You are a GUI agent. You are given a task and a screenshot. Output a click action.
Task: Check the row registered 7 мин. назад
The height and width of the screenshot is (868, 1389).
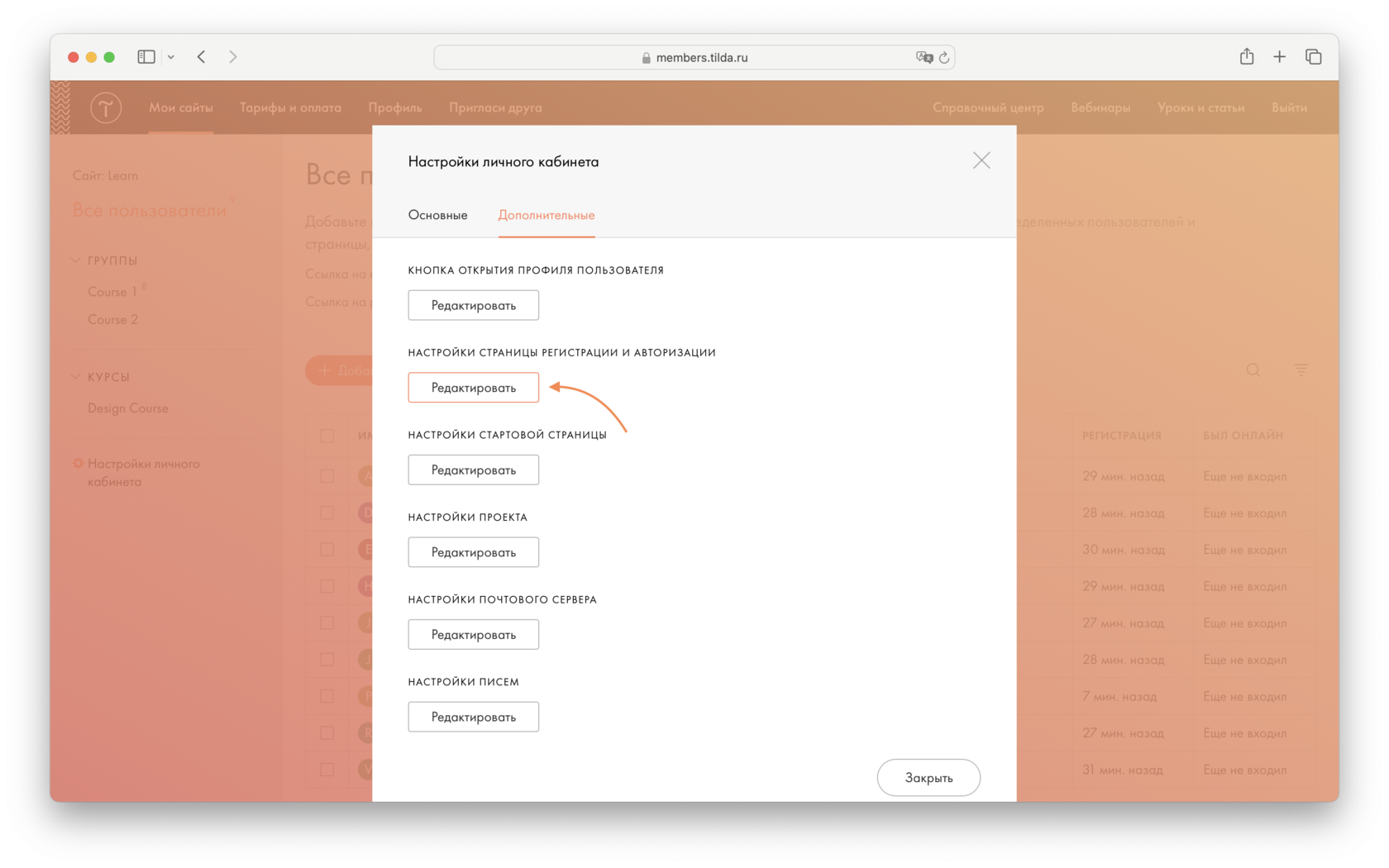pyautogui.click(x=327, y=696)
